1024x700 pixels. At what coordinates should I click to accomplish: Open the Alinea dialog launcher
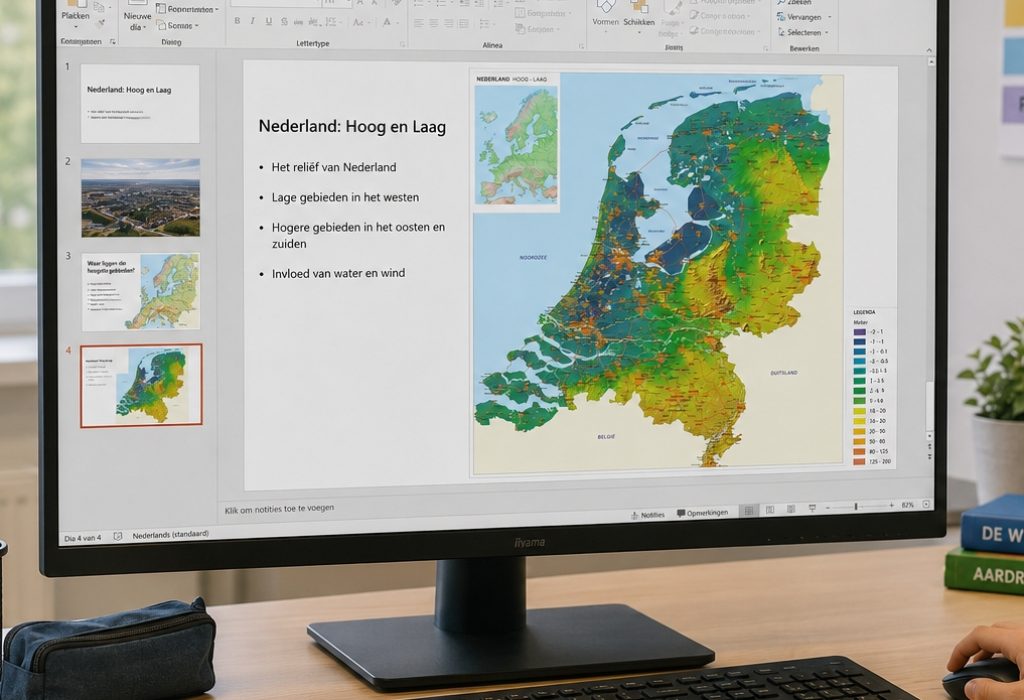(581, 46)
